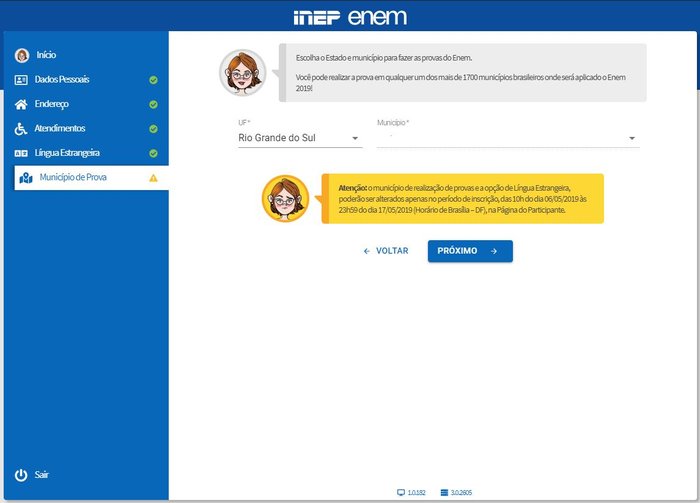
Task: Select Município de Prova menu item
Action: (91, 178)
